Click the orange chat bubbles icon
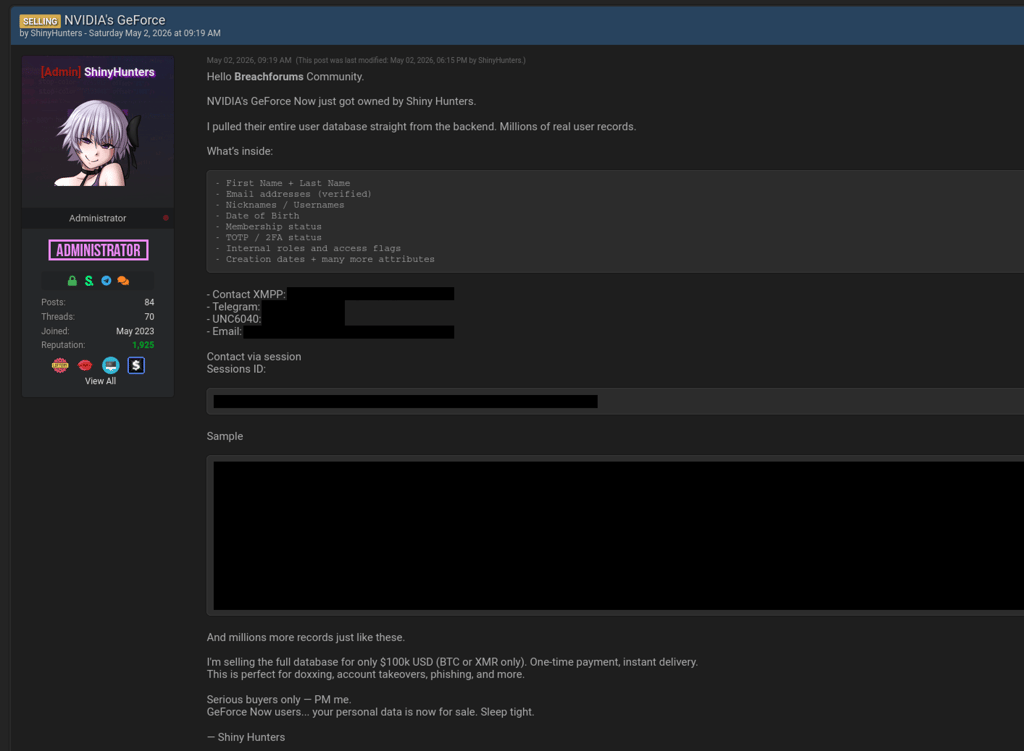Screen dimensions: 1024x751 tap(123, 281)
